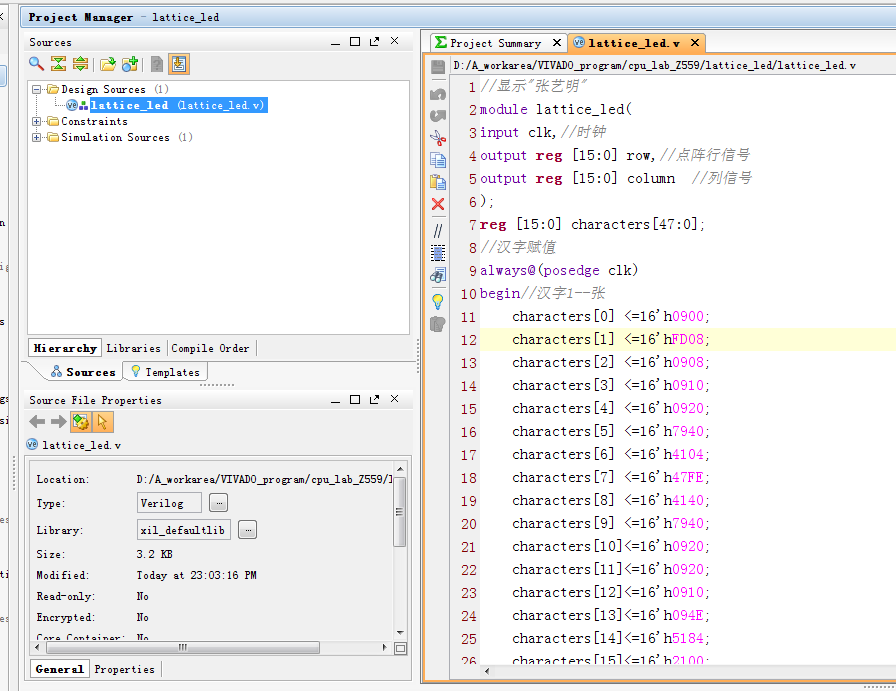The image size is (896, 691).
Task: Collapse the Design Sources tree node
Action: [x=37, y=89]
